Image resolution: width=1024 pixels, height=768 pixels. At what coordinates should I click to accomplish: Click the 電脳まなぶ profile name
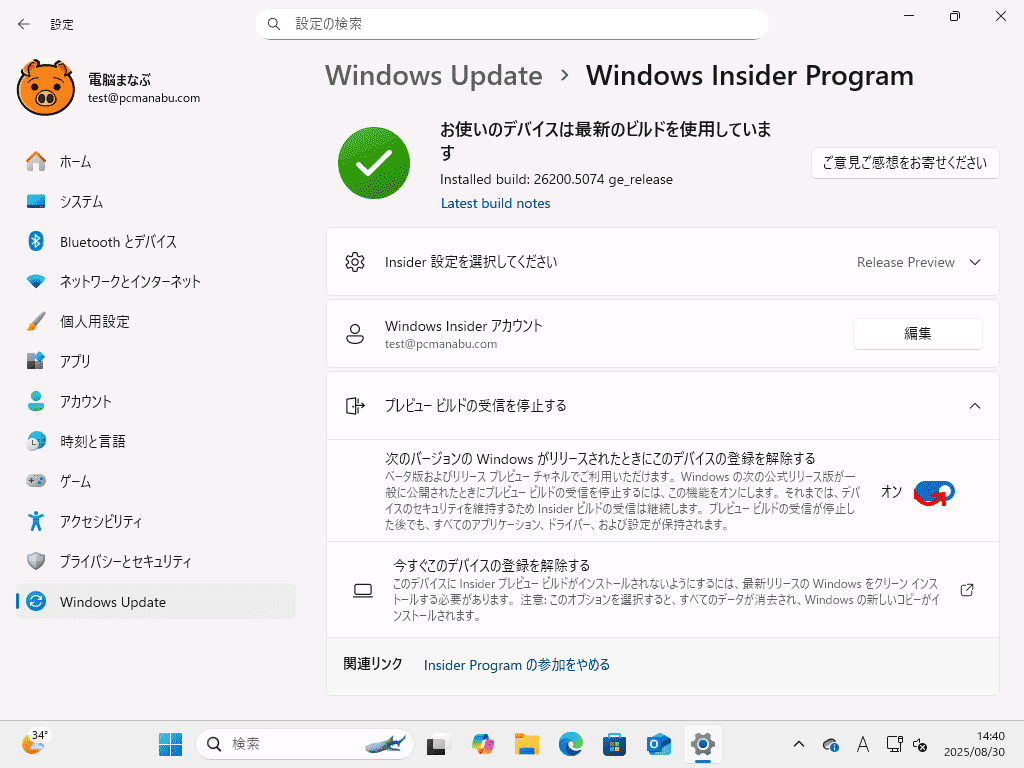(x=120, y=80)
